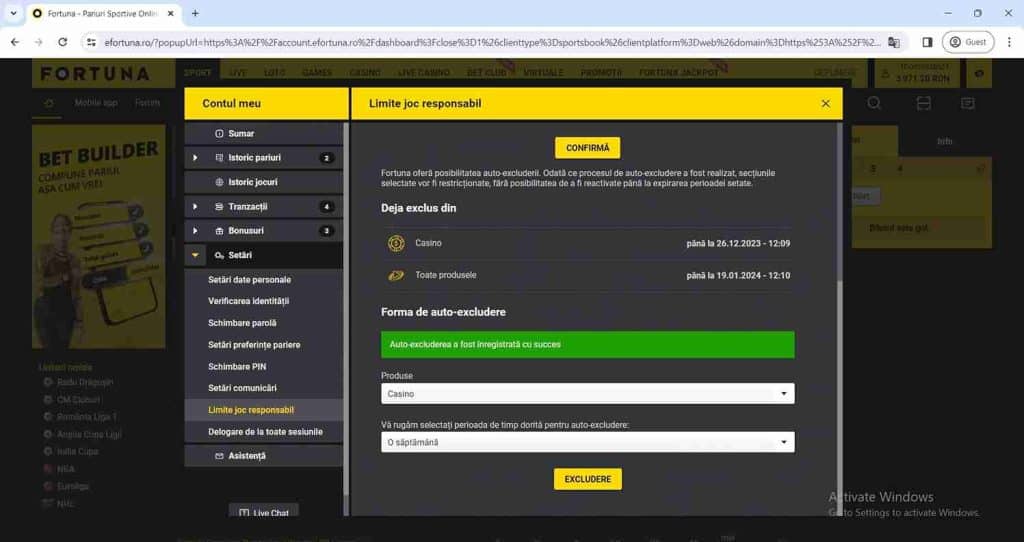
Task: Click the site information icon
Action: click(x=91, y=42)
